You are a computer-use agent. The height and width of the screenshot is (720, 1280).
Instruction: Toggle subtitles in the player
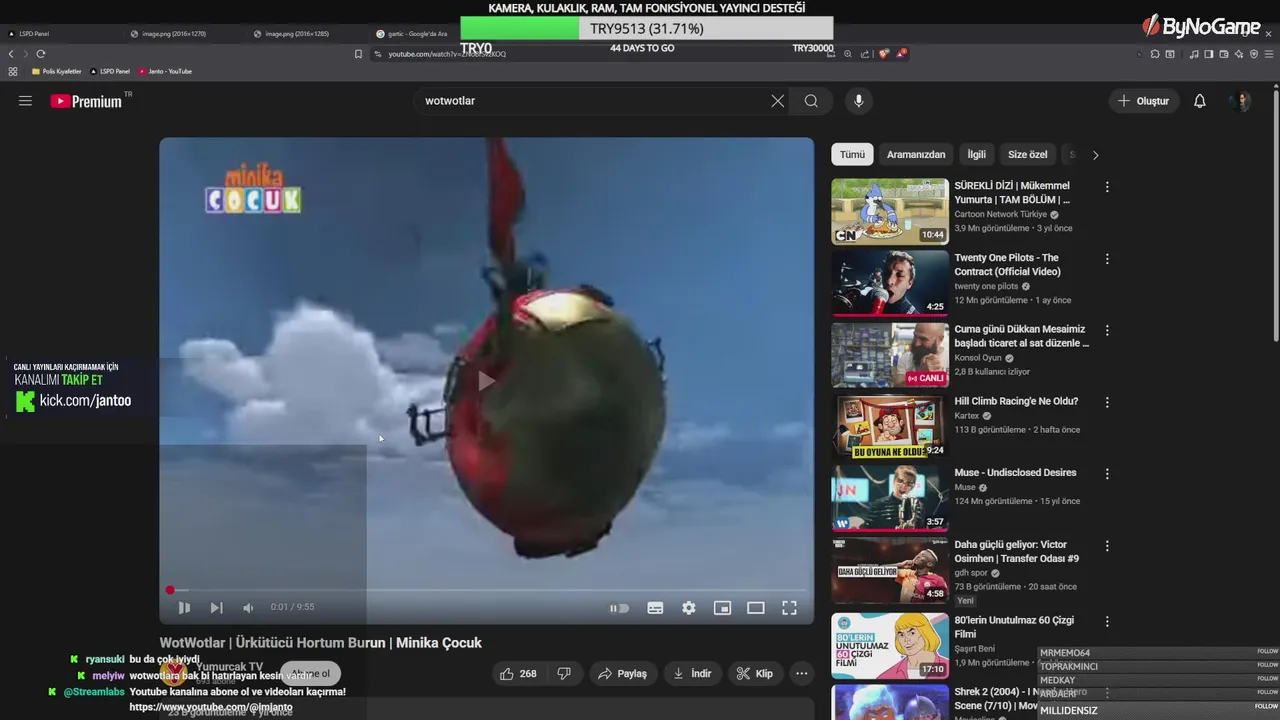[x=655, y=608]
